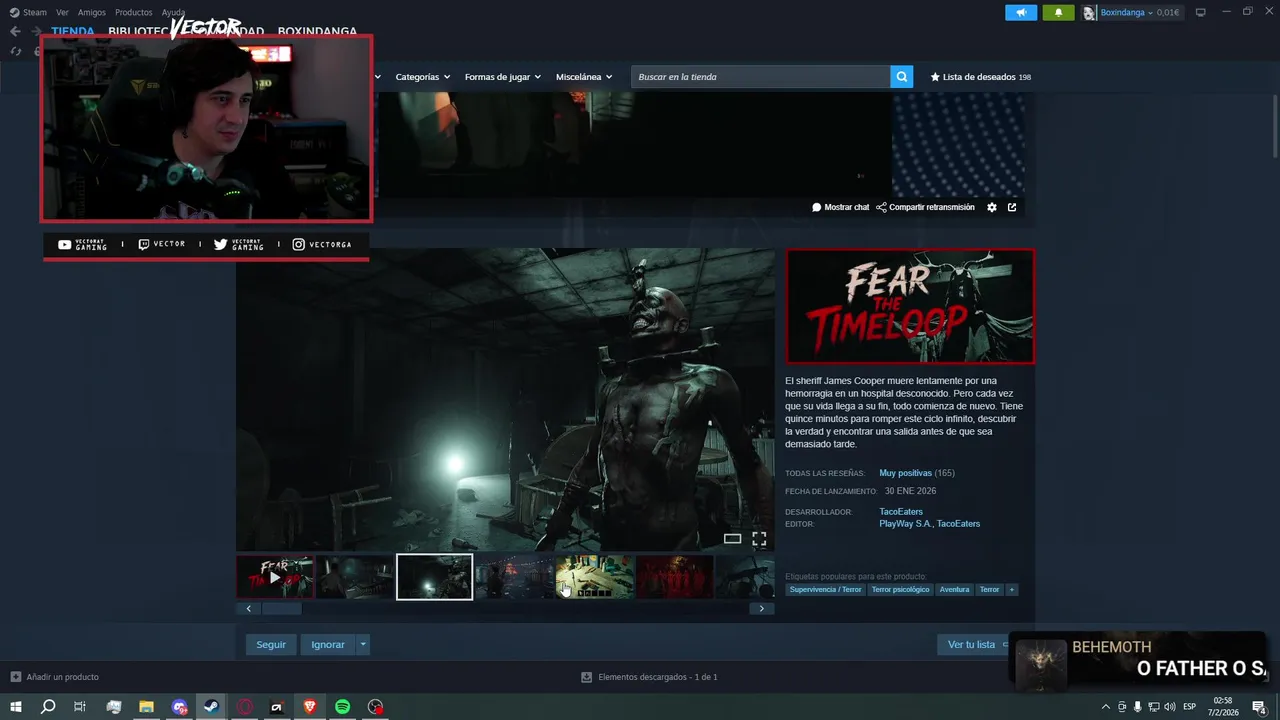The image size is (1280, 720).
Task: Select the red corridor screenshot thumbnail
Action: (675, 577)
